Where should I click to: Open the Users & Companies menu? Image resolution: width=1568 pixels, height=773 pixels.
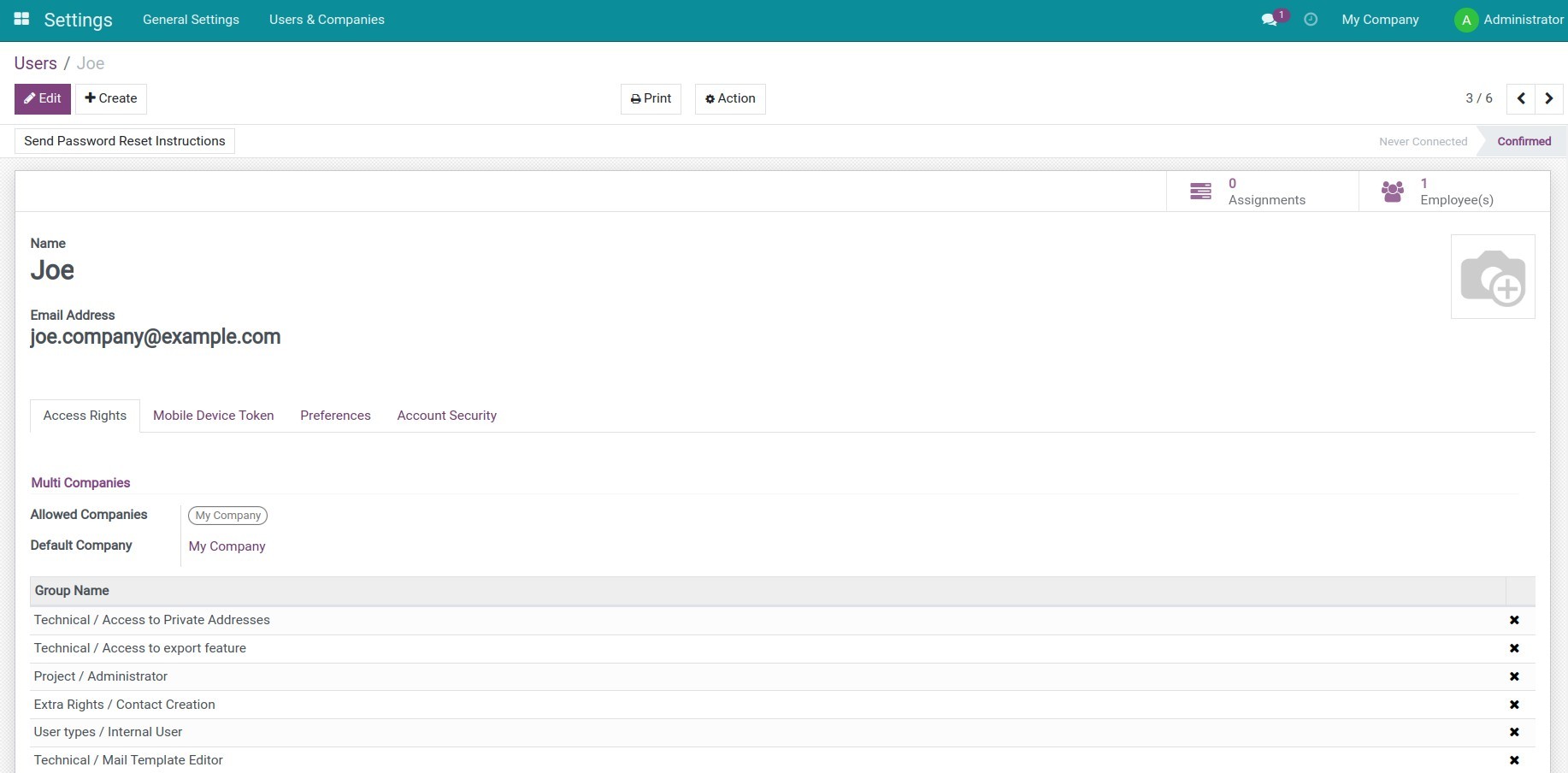326,19
